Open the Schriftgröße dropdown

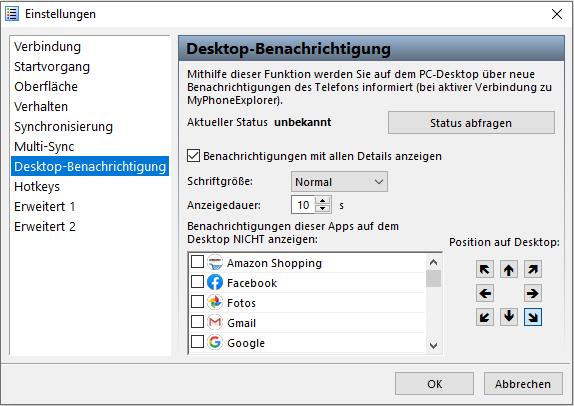339,182
